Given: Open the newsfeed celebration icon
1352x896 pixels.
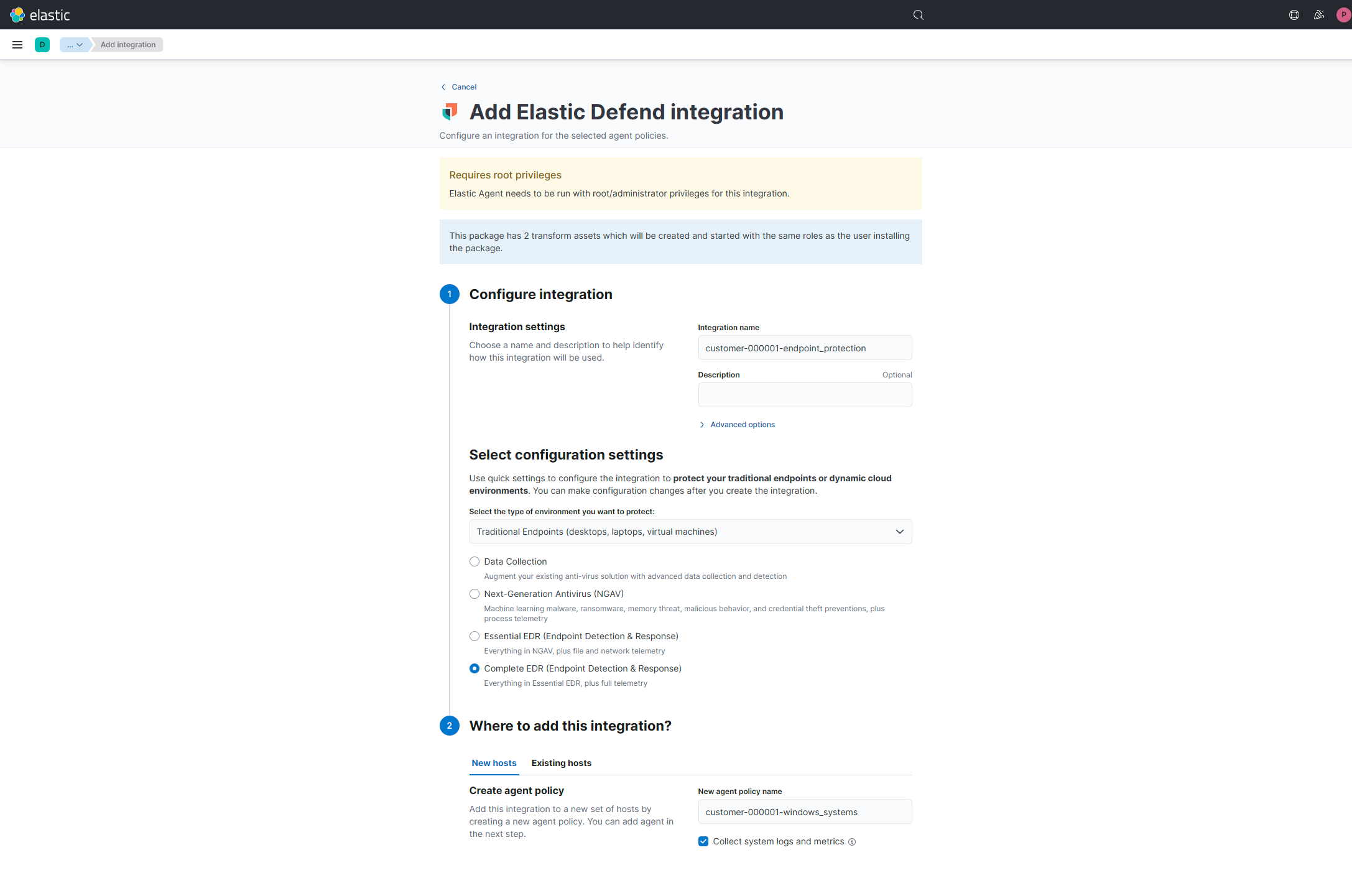Looking at the screenshot, I should pyautogui.click(x=1318, y=15).
